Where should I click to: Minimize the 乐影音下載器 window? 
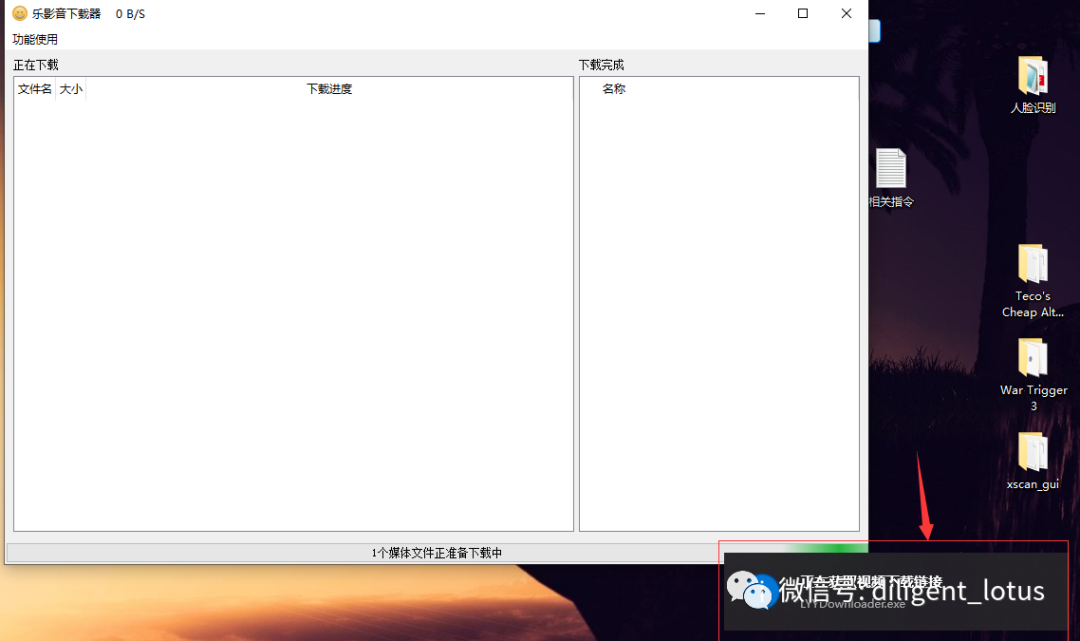[x=760, y=13]
